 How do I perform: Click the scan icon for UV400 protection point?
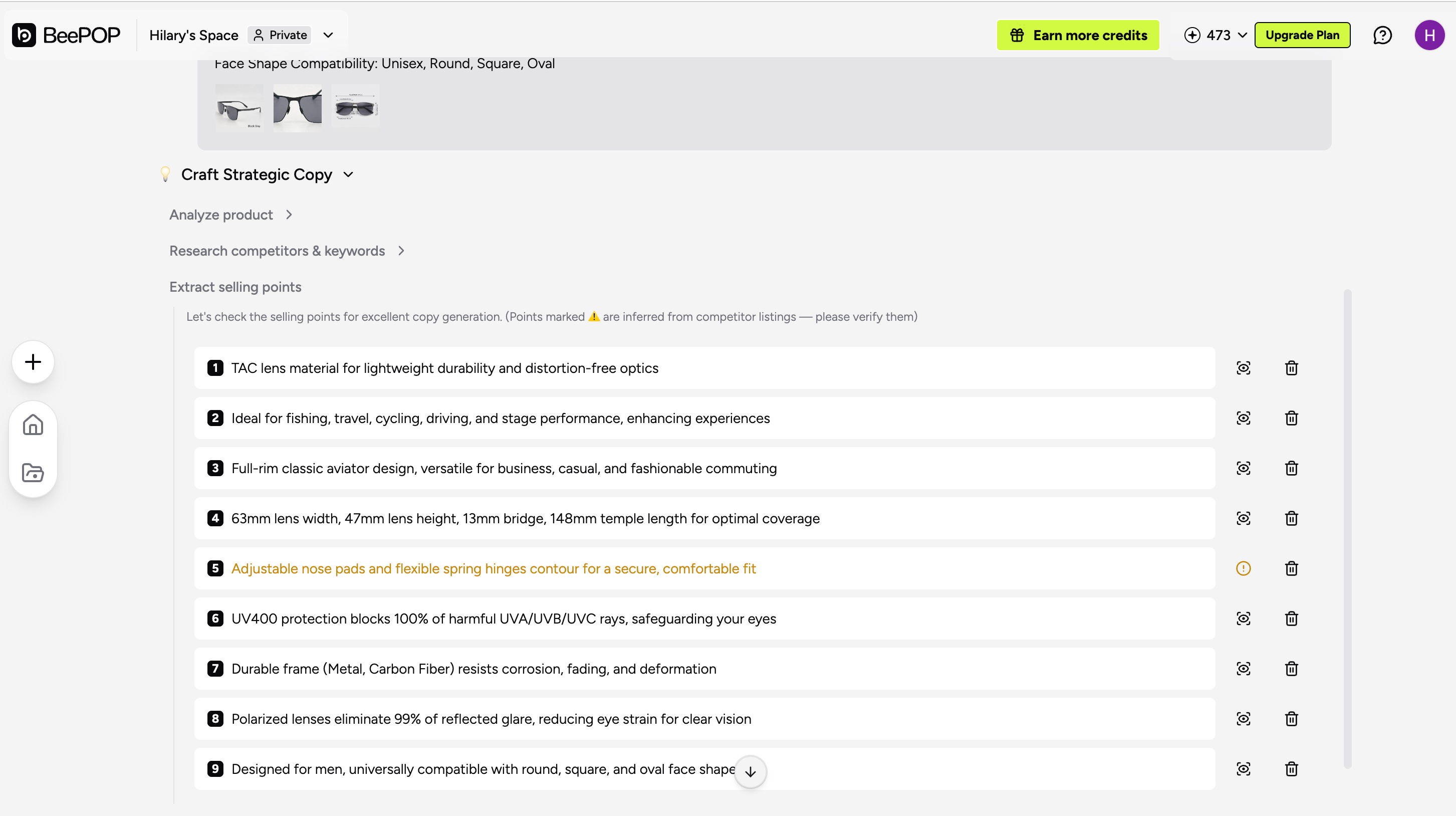click(1243, 619)
